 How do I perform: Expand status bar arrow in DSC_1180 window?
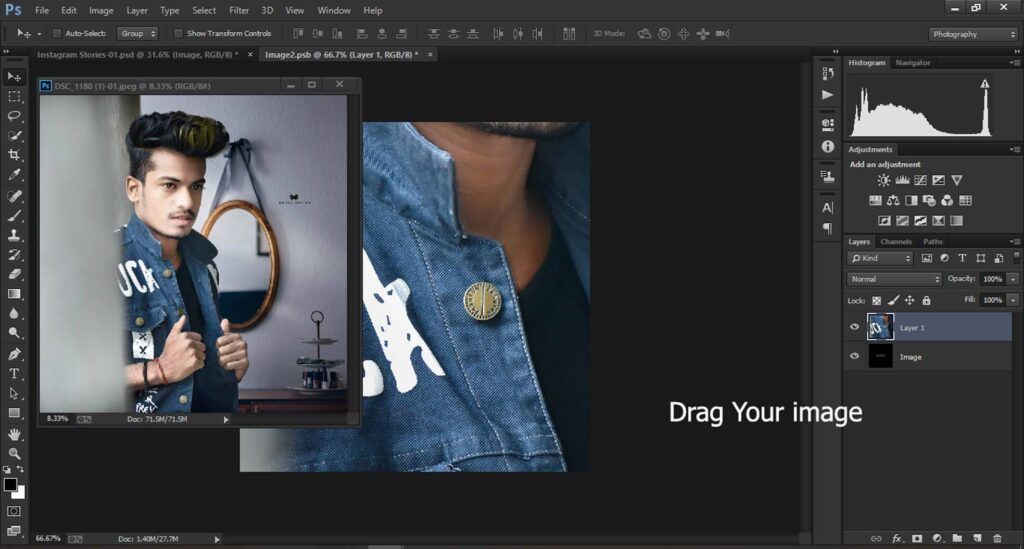click(226, 420)
